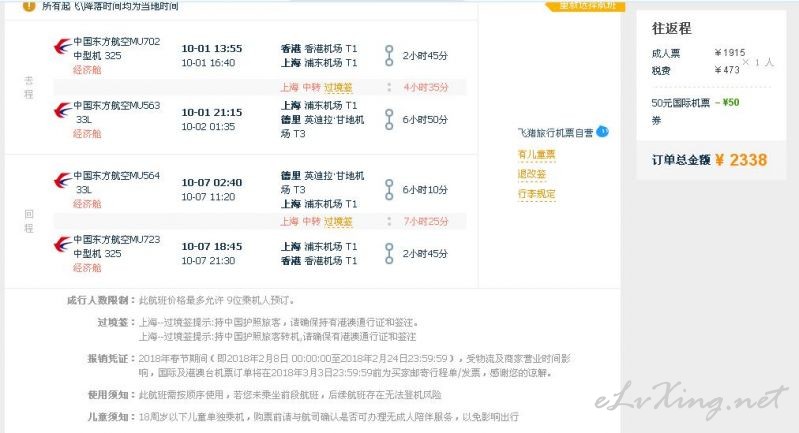Click the departure time 10-01 13:55
The image size is (799, 433).
[212, 48]
